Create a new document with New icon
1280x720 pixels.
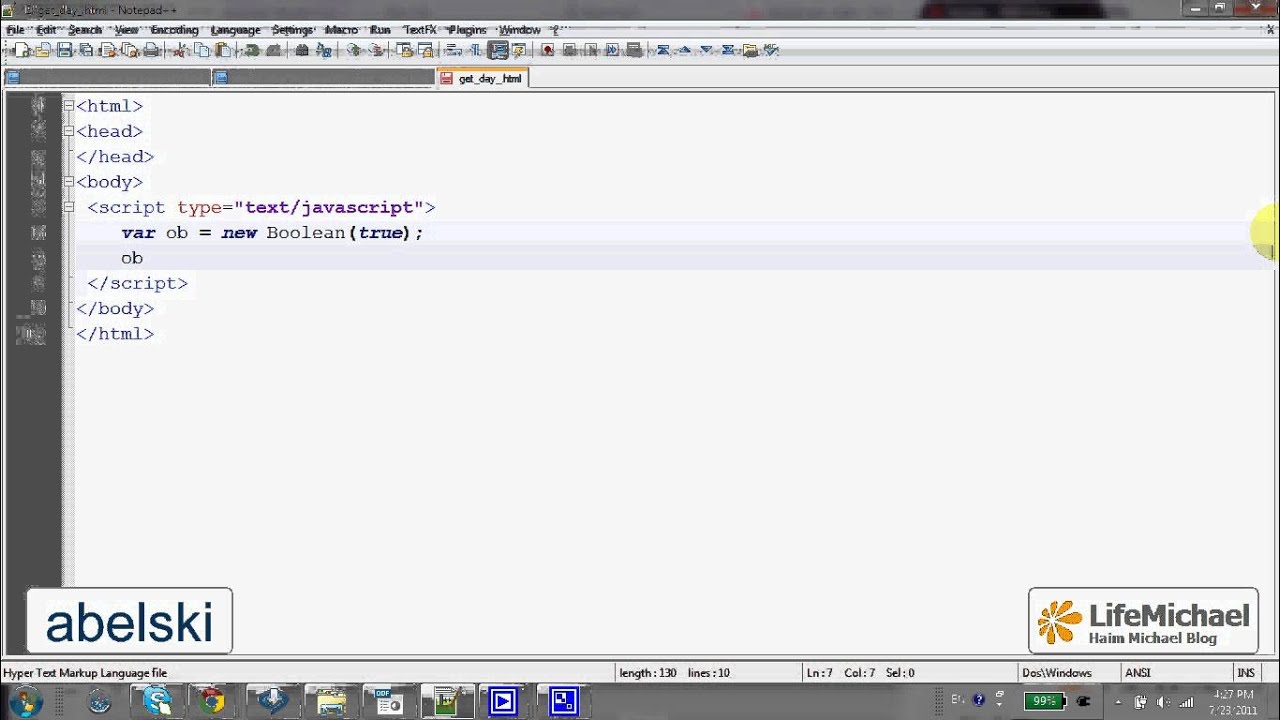[21, 50]
